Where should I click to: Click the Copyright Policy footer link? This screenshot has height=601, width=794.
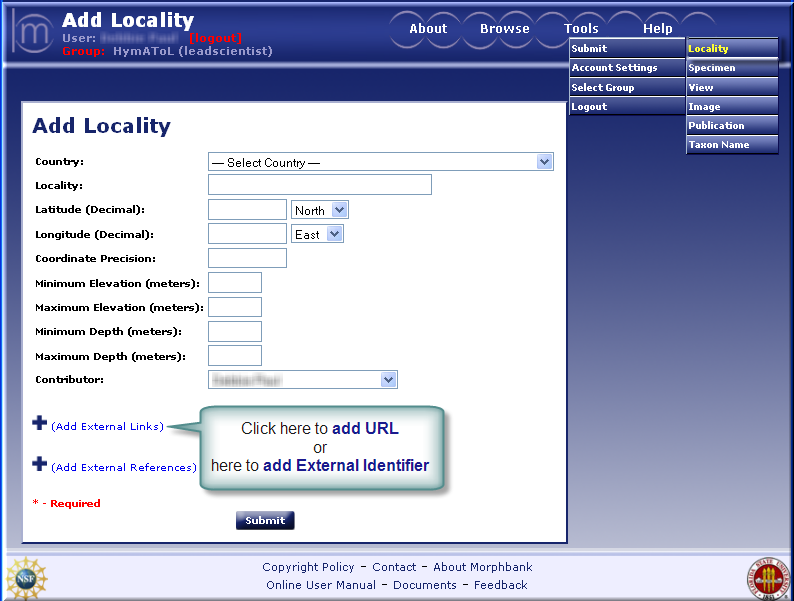pos(308,567)
